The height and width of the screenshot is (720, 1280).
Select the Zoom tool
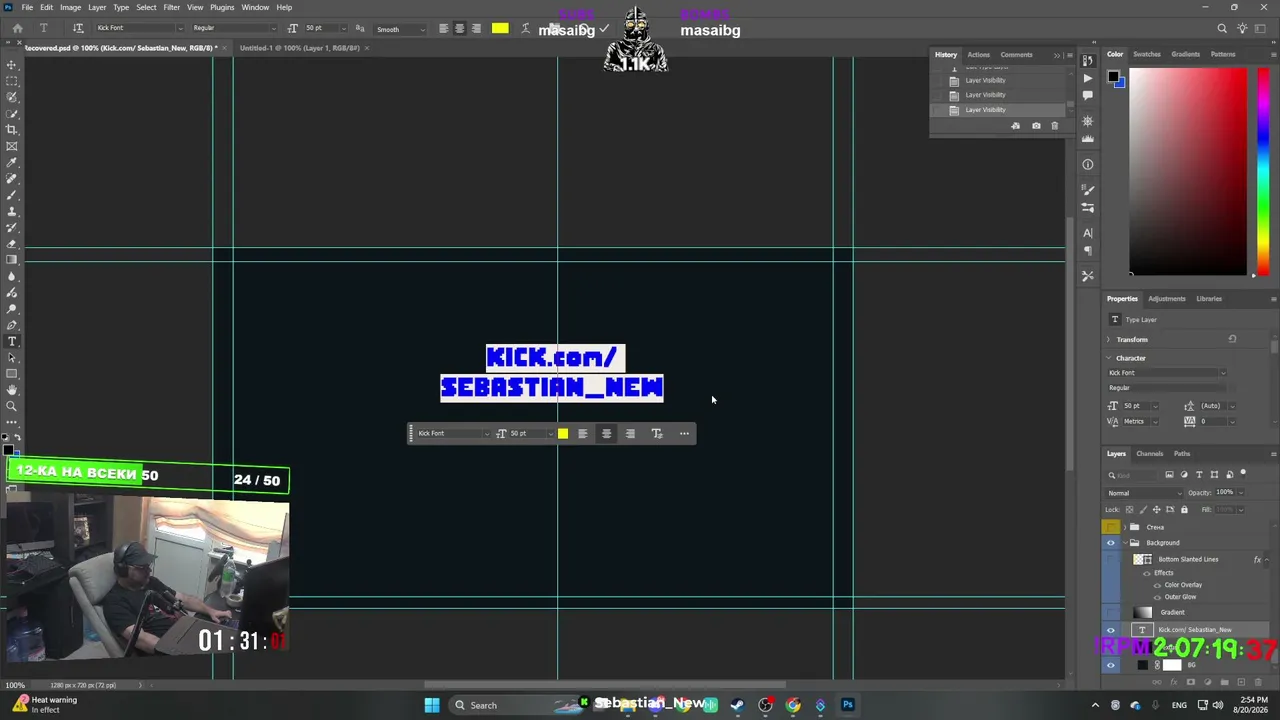tap(12, 406)
